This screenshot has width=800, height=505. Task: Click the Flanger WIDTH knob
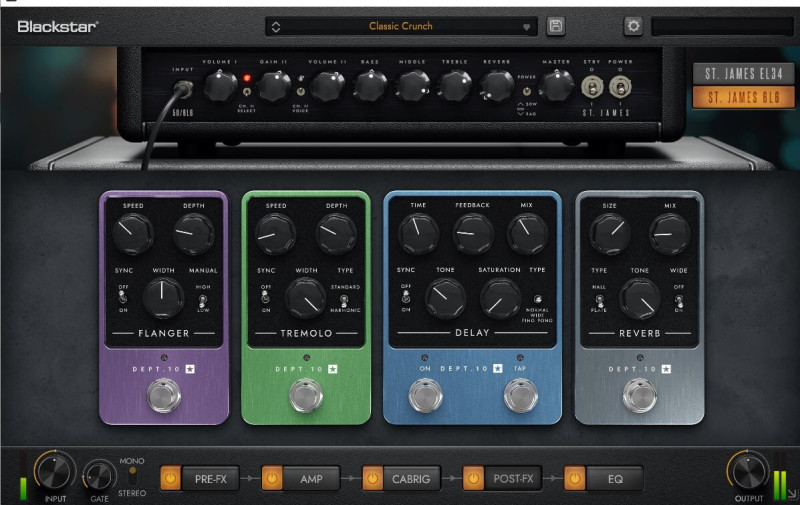(163, 298)
